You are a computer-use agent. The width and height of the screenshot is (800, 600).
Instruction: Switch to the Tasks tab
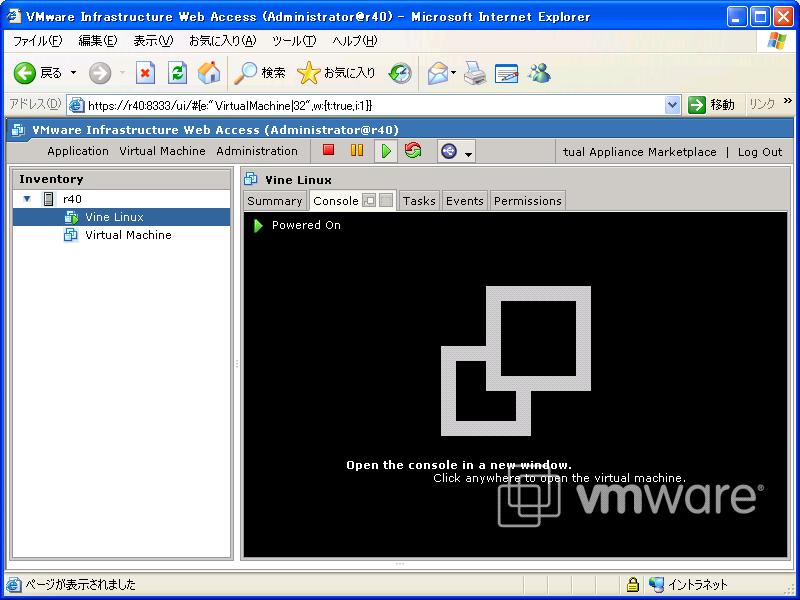coord(419,201)
